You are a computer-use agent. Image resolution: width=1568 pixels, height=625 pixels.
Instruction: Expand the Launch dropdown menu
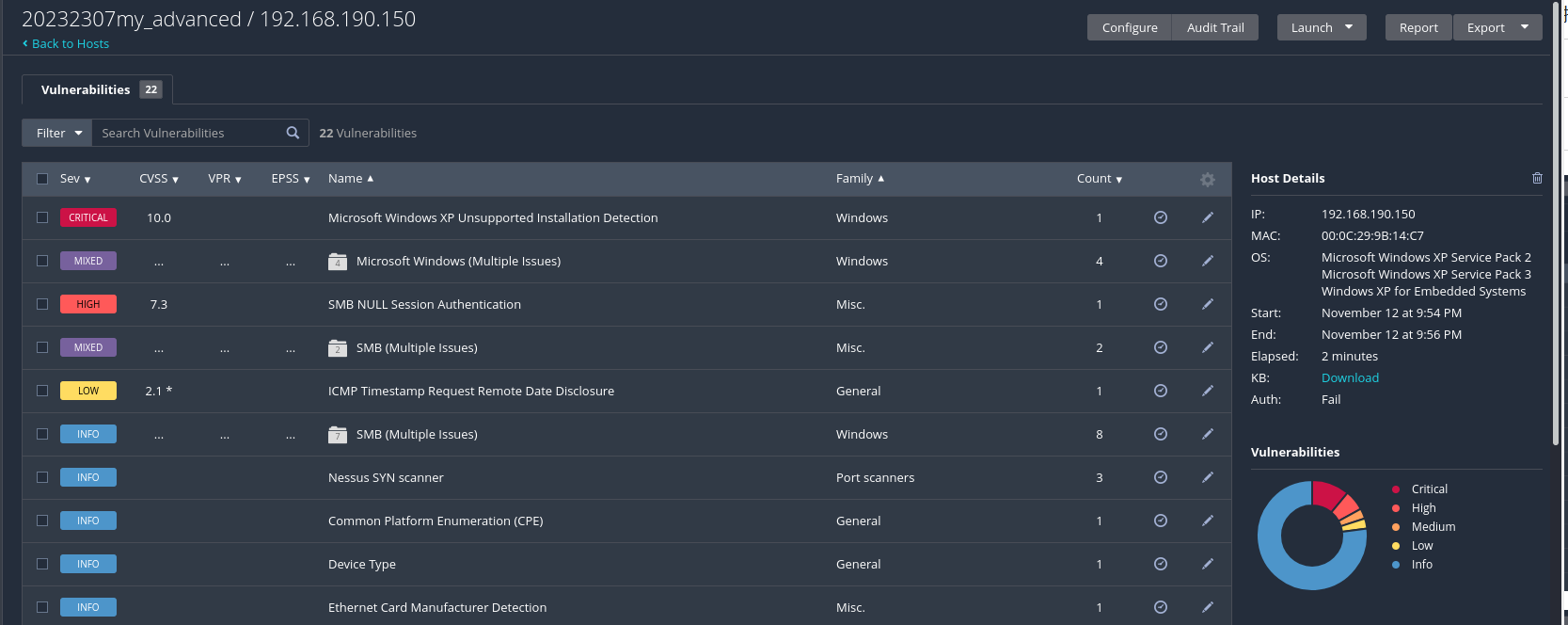pos(1321,27)
